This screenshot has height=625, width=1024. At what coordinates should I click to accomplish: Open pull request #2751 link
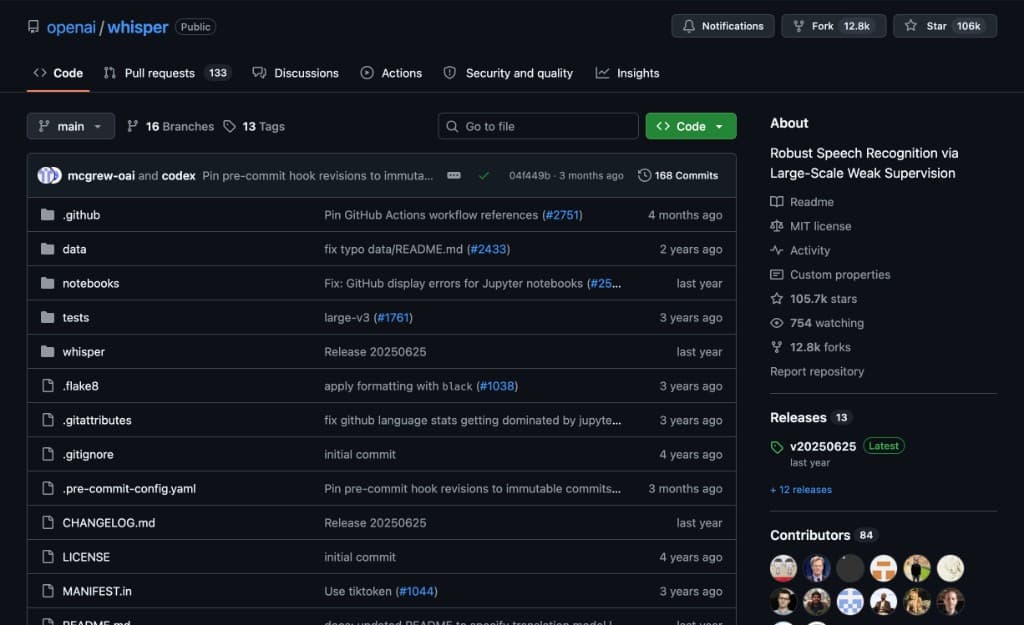562,215
